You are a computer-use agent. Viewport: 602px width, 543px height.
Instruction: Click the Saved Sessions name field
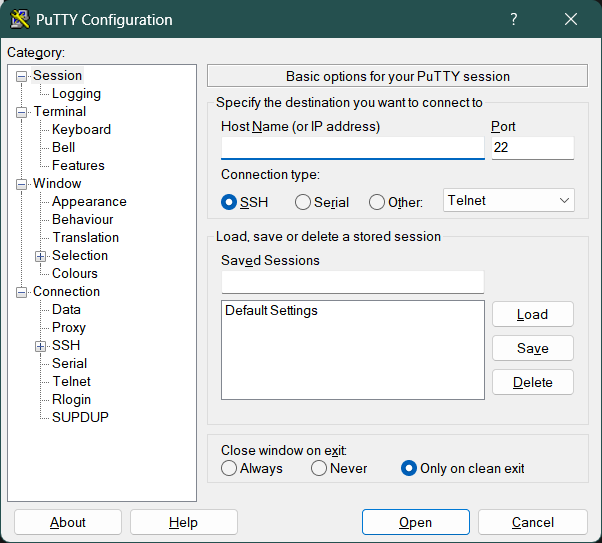point(352,282)
